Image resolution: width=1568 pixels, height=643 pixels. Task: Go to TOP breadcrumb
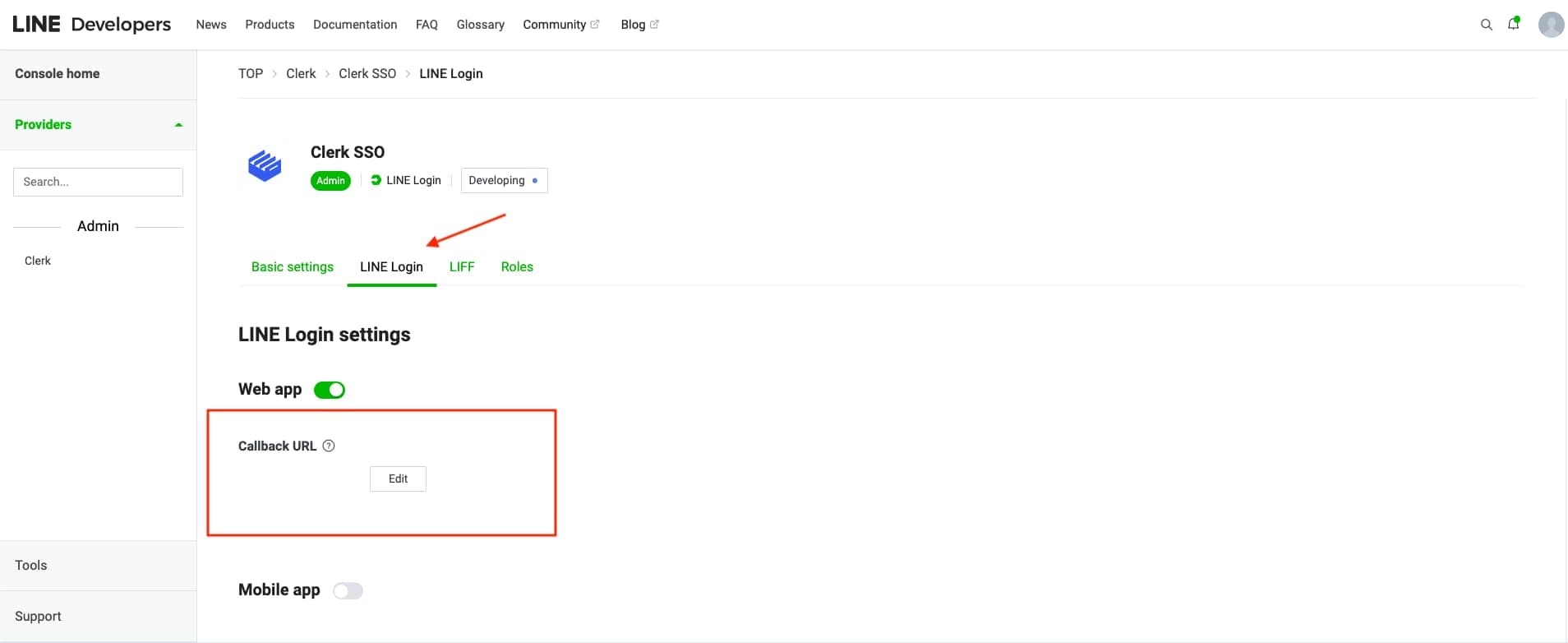(251, 74)
